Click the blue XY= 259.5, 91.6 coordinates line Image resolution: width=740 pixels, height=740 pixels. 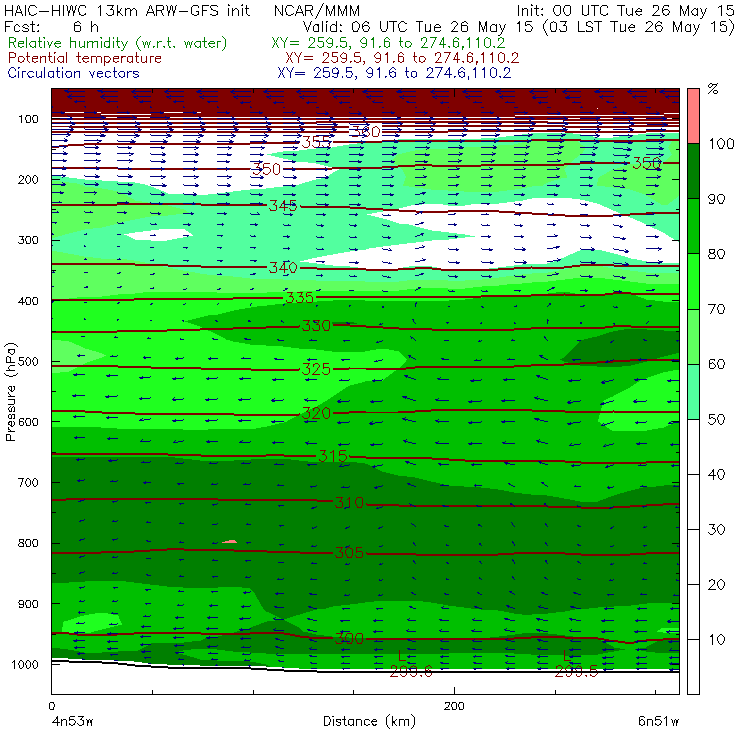394,73
